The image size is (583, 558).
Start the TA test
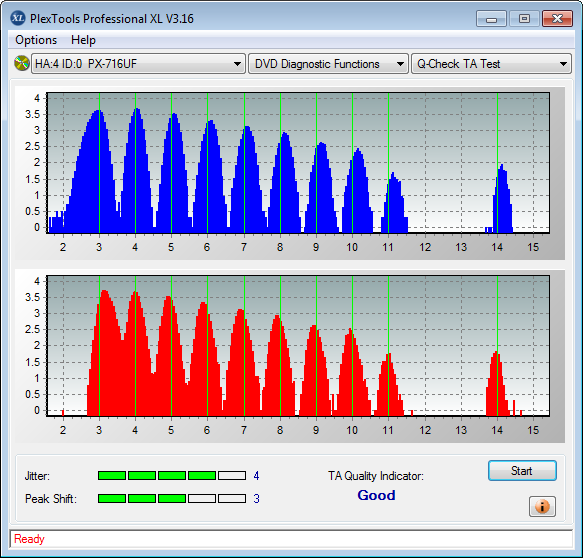click(x=522, y=471)
